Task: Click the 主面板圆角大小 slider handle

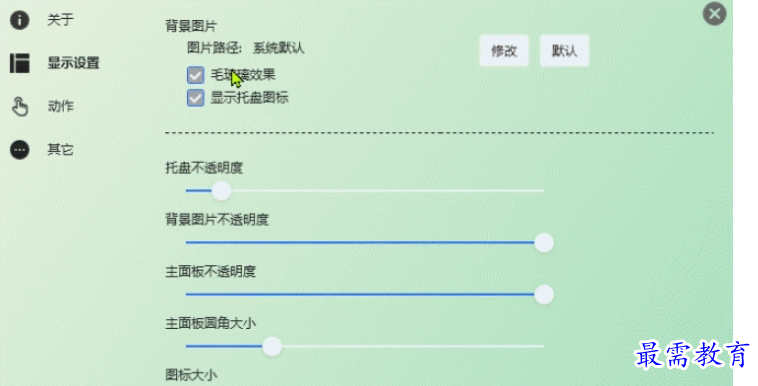Action: [272, 346]
